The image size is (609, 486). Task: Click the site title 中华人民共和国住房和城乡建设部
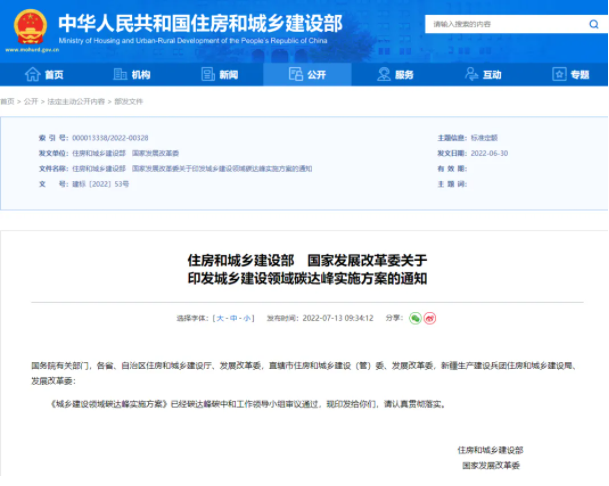[200, 23]
